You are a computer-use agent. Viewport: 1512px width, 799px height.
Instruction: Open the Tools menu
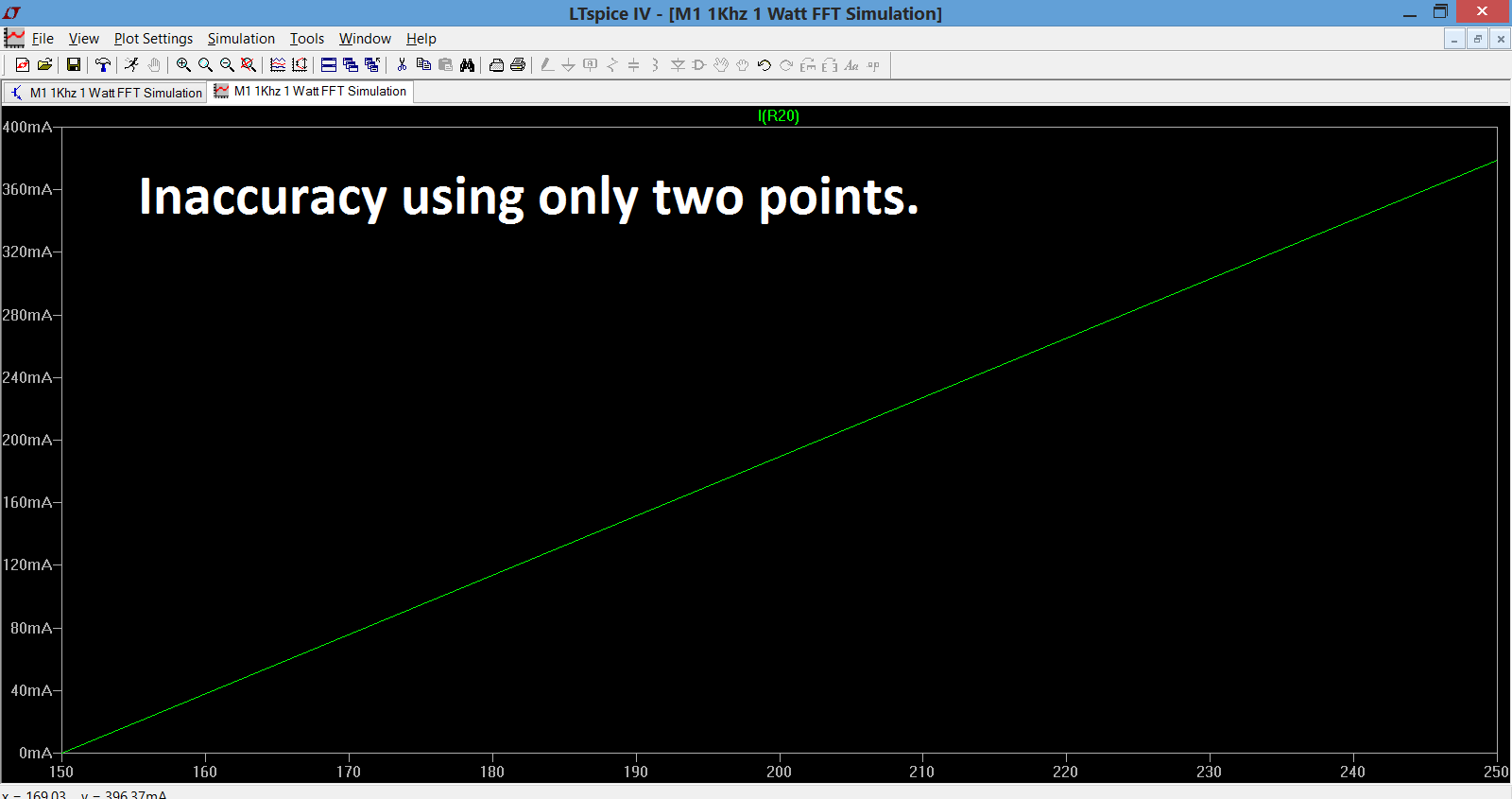306,39
